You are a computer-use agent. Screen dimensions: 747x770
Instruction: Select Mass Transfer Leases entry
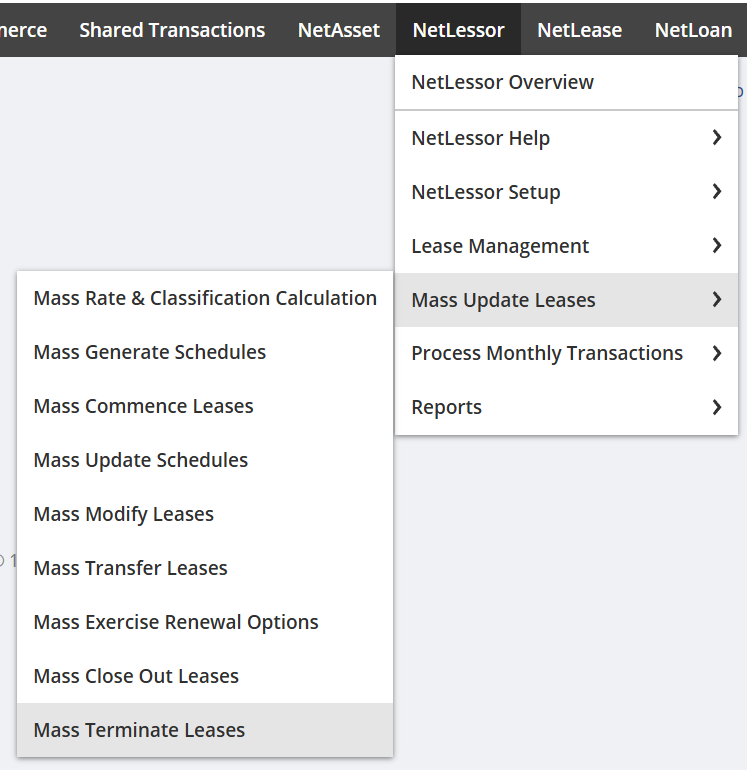click(131, 568)
